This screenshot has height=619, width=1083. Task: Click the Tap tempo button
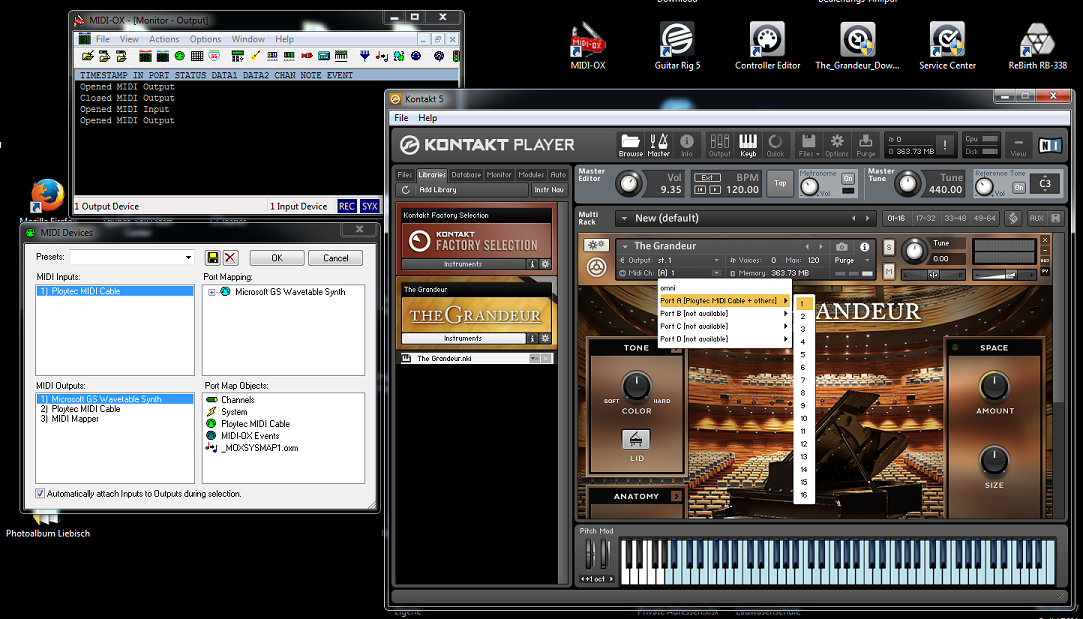click(780, 183)
